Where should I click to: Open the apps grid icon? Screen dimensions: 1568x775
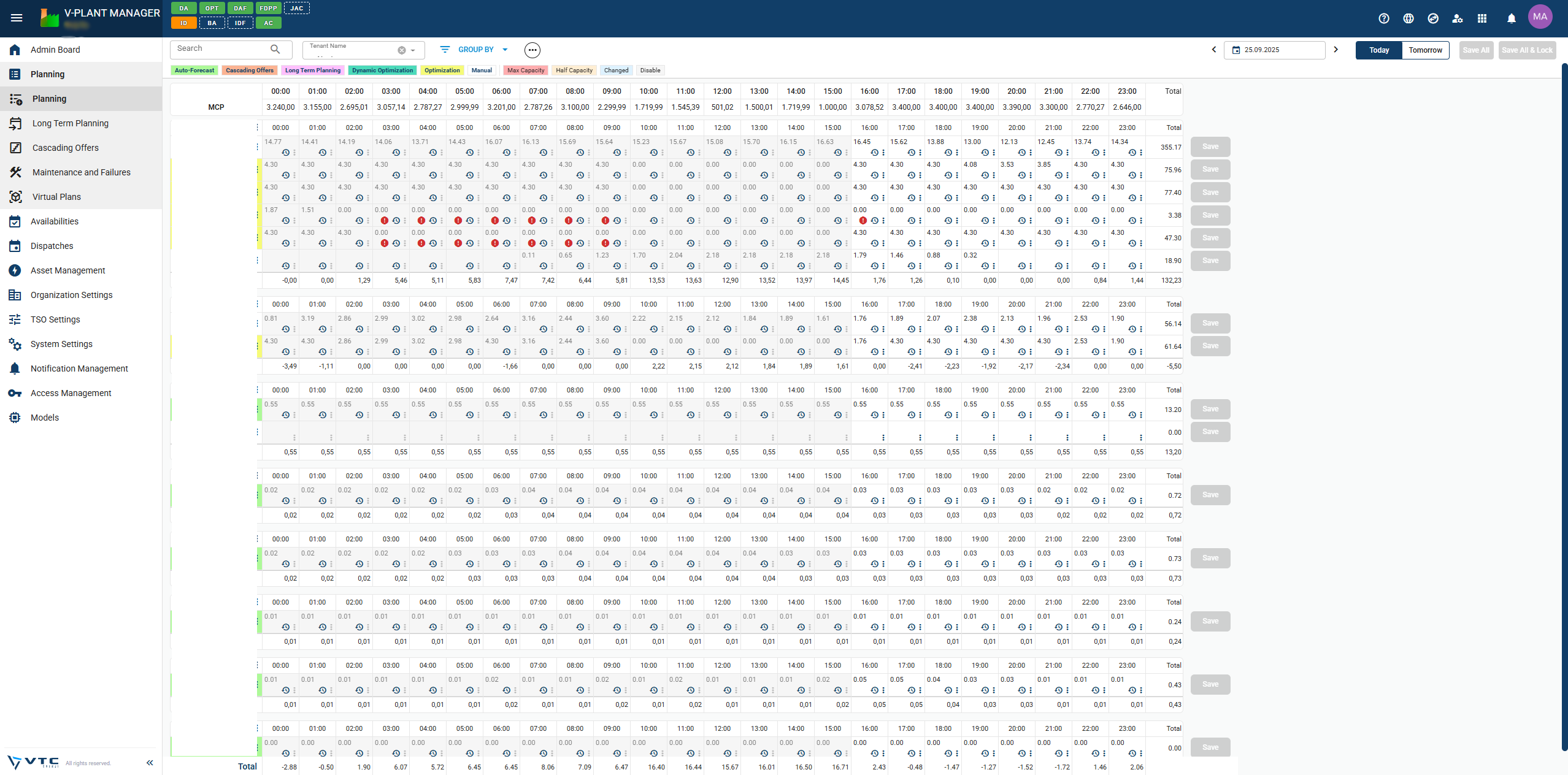1482,18
